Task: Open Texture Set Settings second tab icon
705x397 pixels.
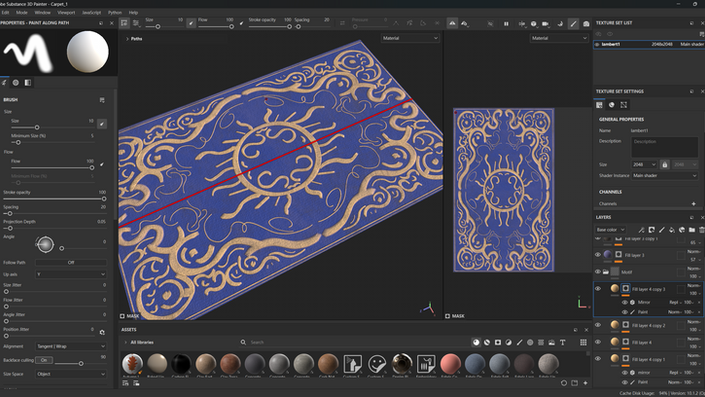Action: coord(611,105)
